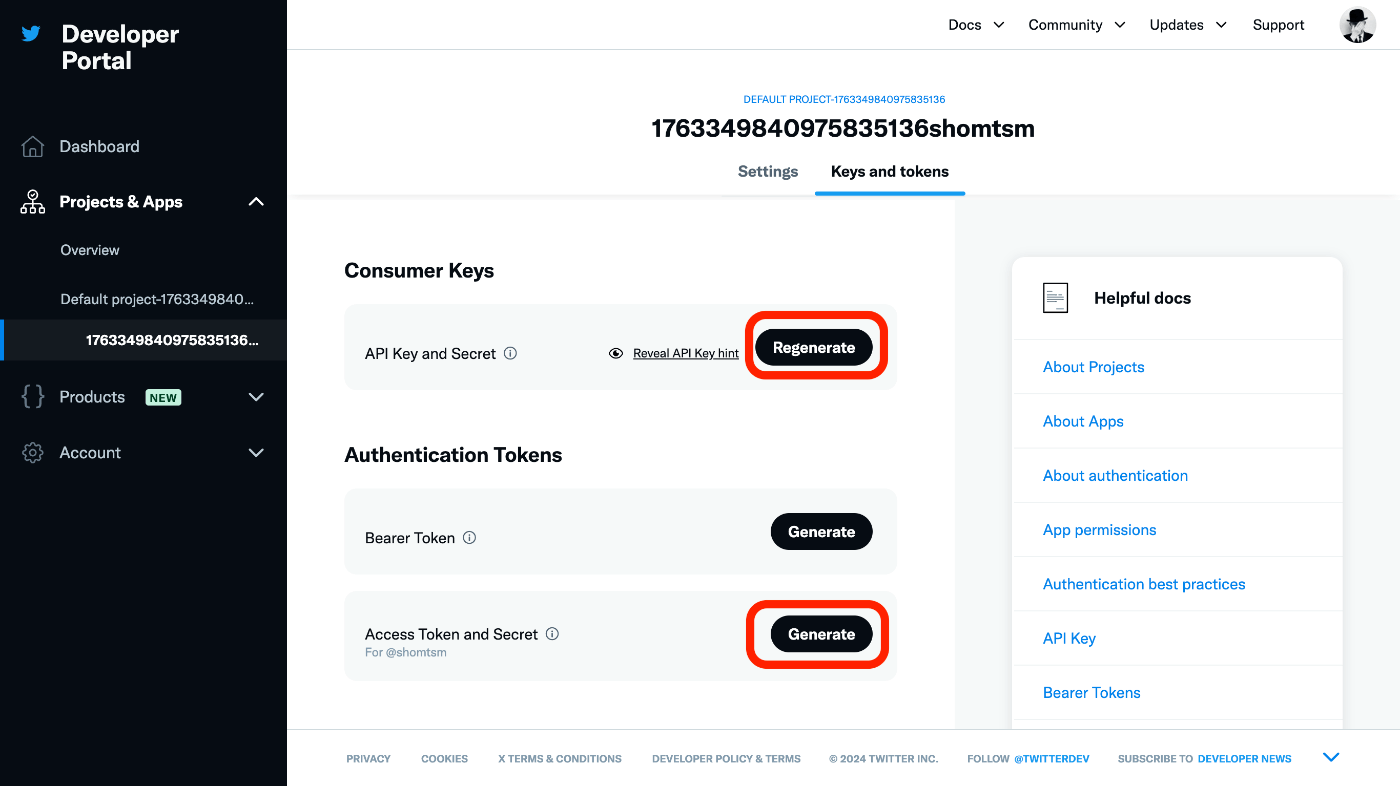Click PRIVACY footer link
1400x786 pixels.
pyautogui.click(x=368, y=759)
